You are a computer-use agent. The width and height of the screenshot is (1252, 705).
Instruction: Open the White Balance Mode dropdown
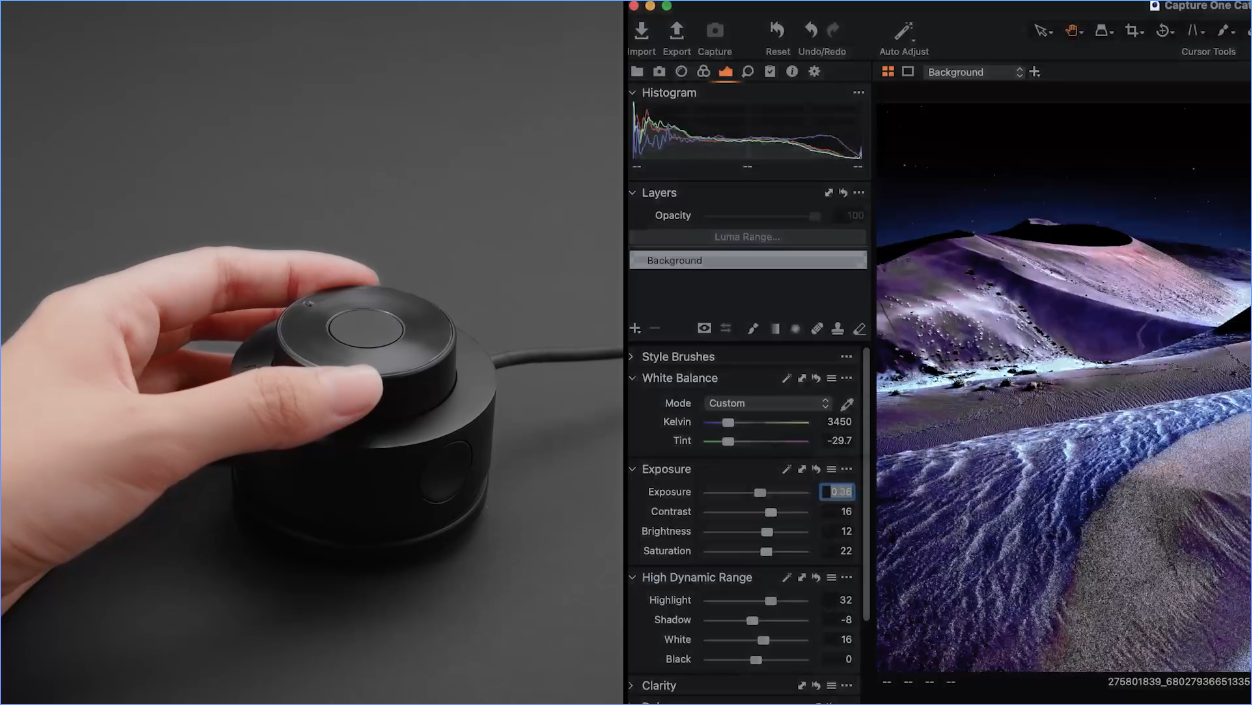click(x=768, y=404)
